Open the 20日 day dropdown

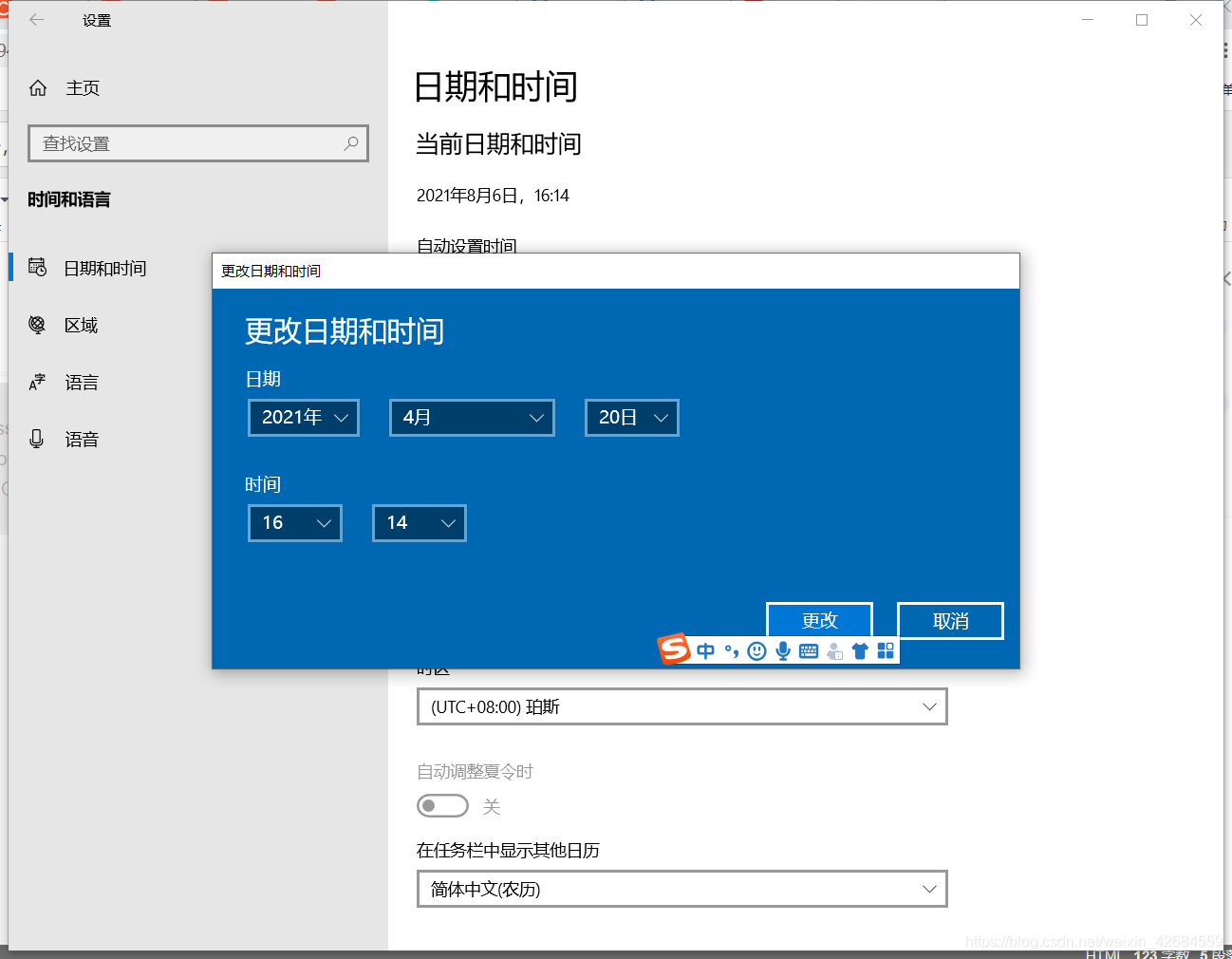[632, 418]
